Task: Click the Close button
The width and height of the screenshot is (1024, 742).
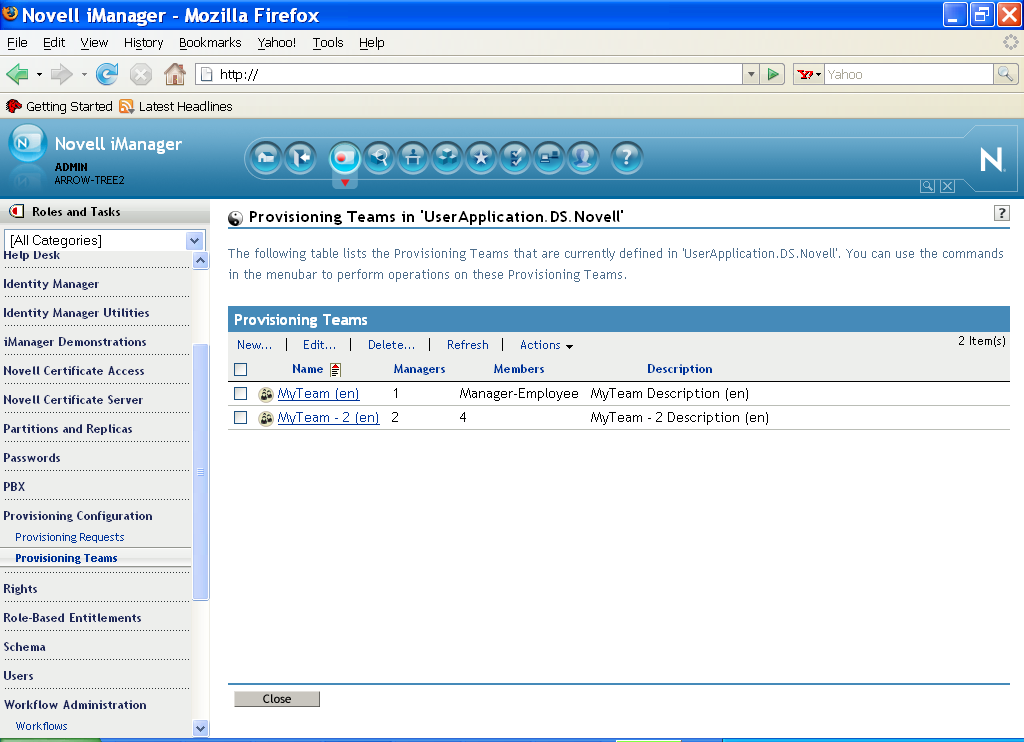Action: tap(277, 699)
